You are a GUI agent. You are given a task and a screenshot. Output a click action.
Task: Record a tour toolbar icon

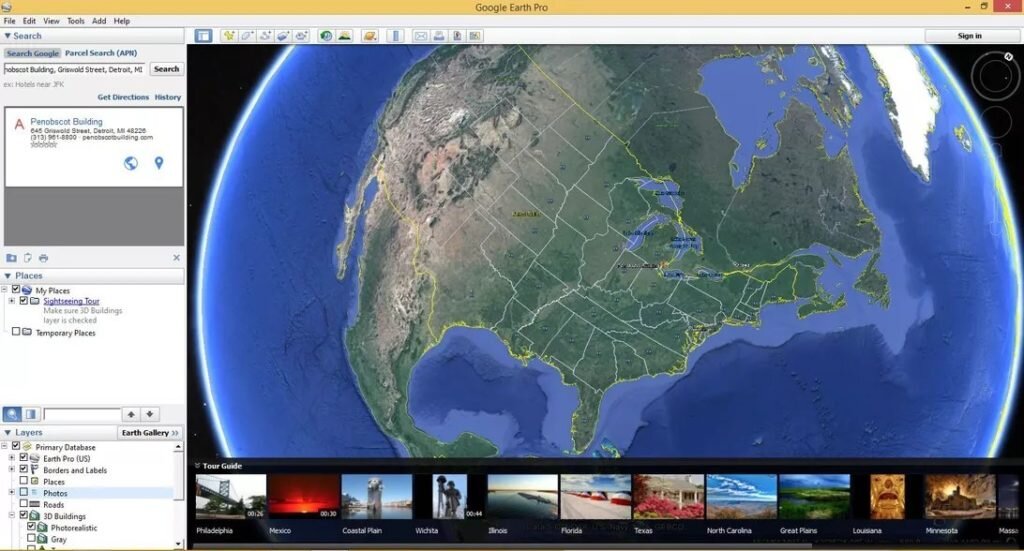301,36
